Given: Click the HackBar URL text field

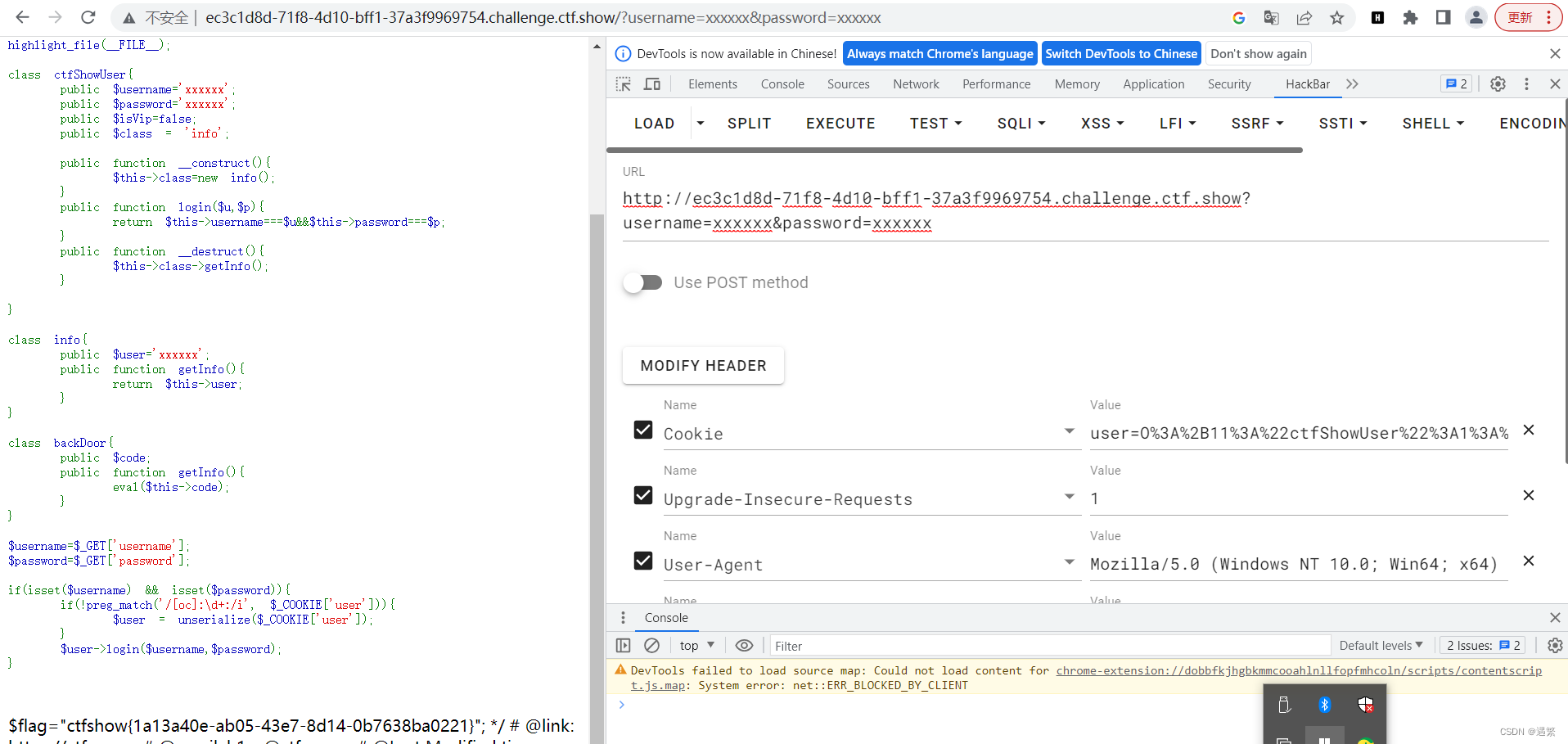Looking at the screenshot, I should (1085, 211).
